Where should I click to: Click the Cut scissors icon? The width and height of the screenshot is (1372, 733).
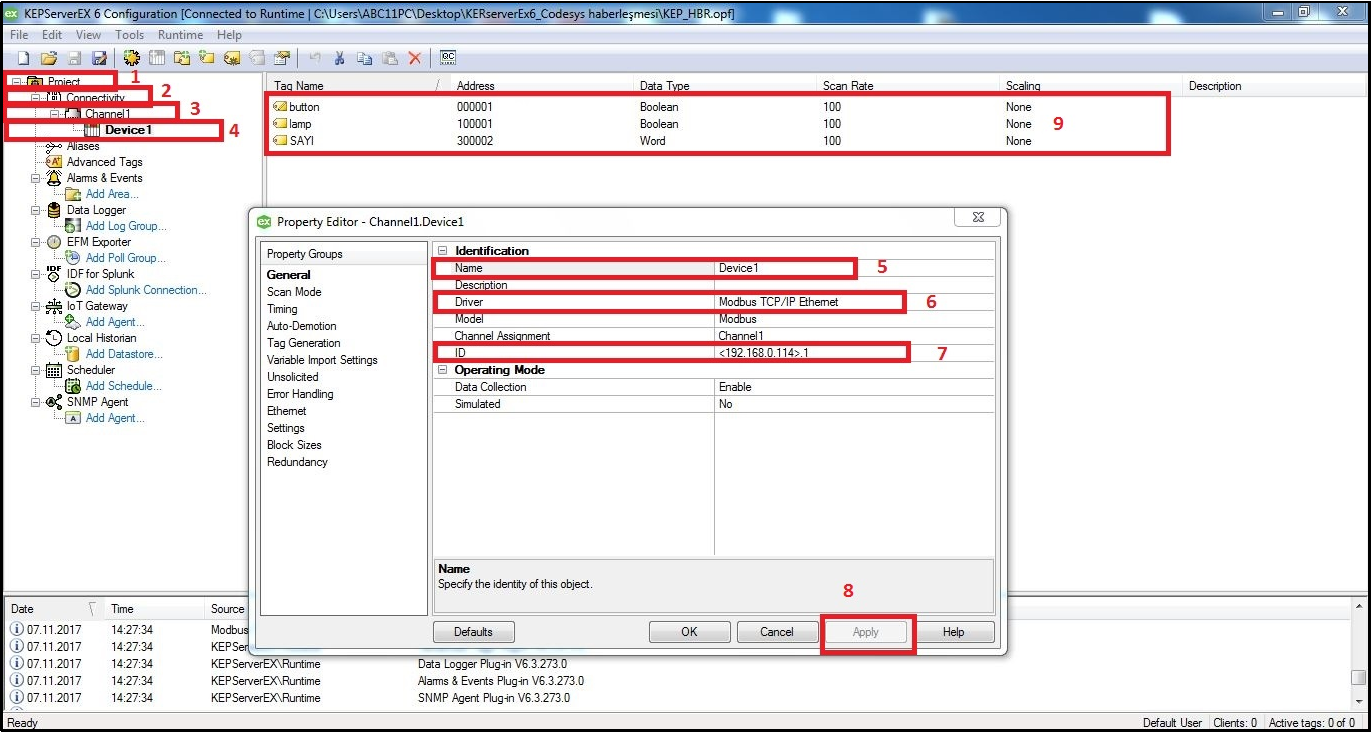pyautogui.click(x=339, y=58)
